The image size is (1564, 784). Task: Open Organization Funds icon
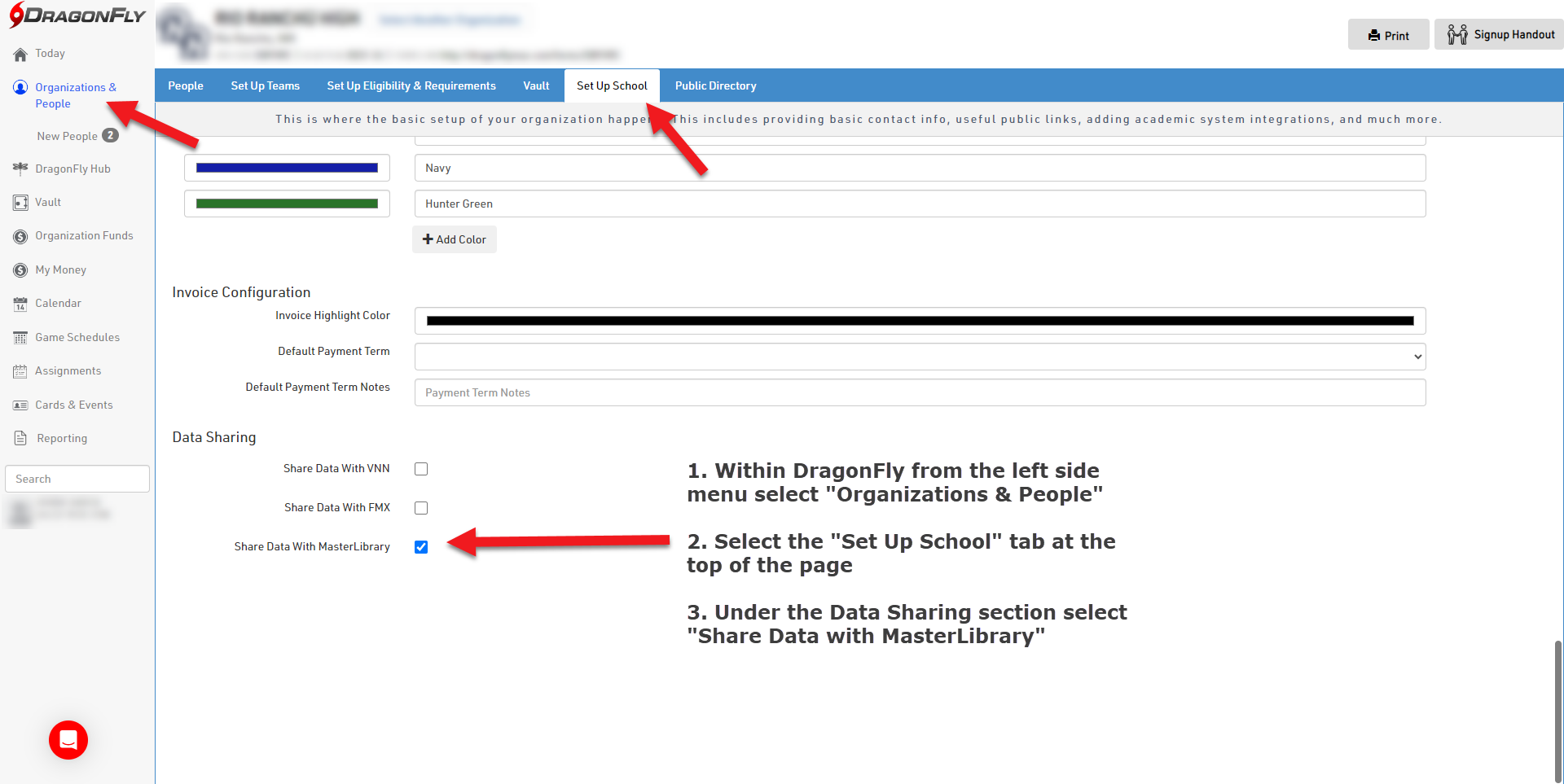(x=20, y=236)
